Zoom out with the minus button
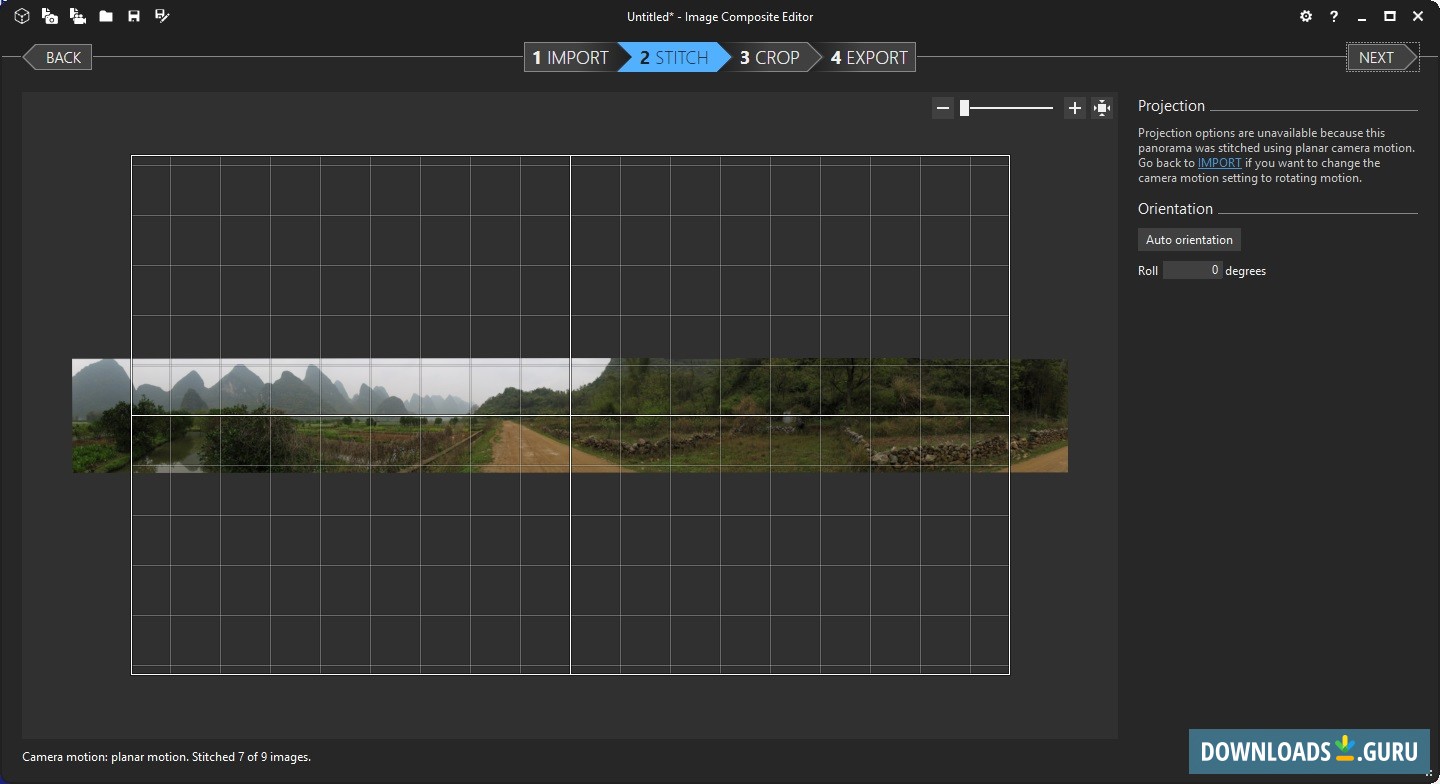The height and width of the screenshot is (784, 1440). click(942, 108)
